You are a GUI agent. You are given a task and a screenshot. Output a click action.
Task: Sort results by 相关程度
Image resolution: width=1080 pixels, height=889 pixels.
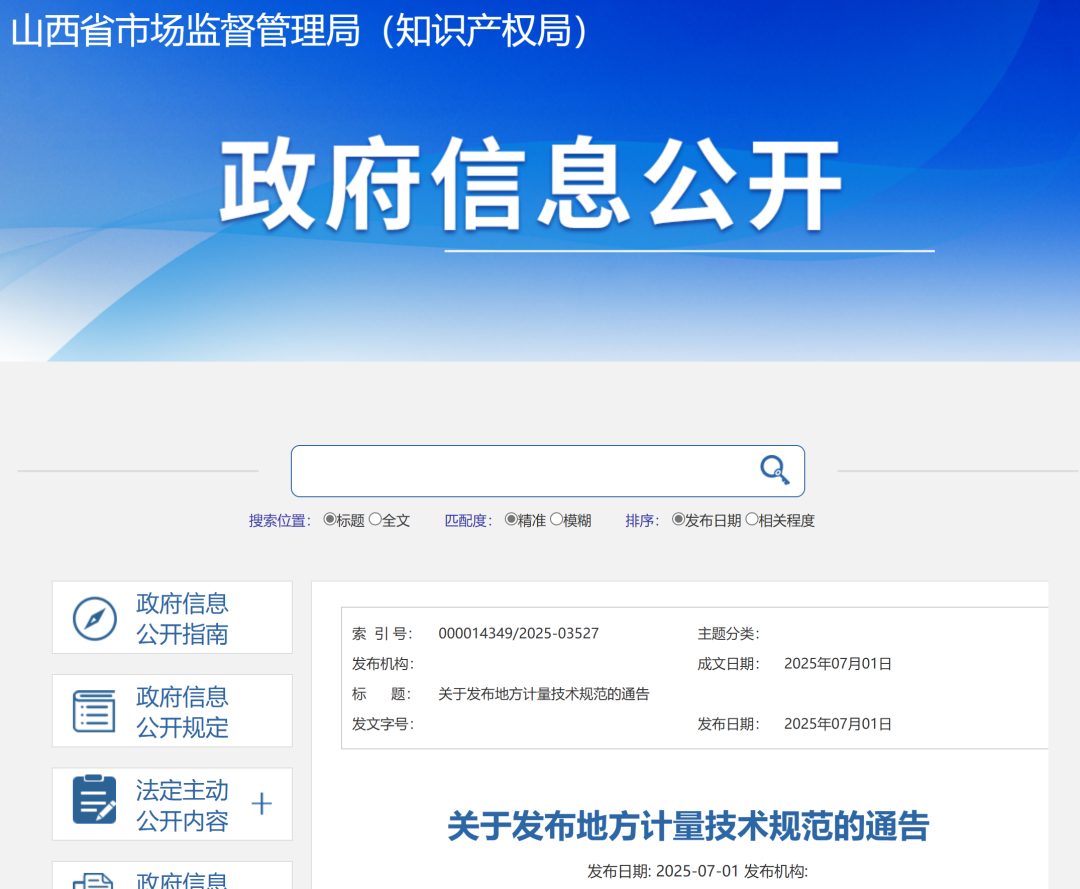click(x=752, y=520)
